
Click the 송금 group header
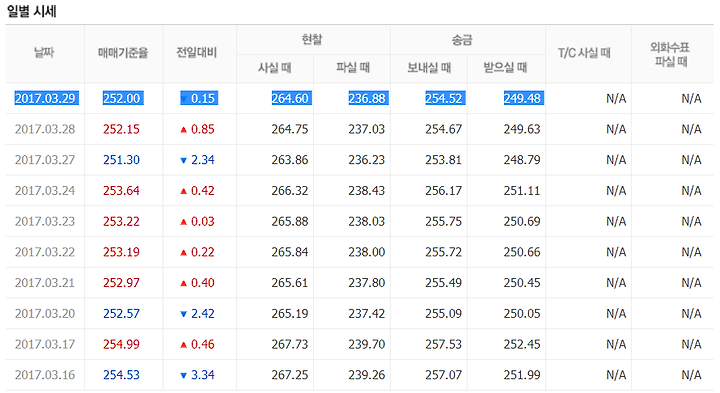click(462, 40)
